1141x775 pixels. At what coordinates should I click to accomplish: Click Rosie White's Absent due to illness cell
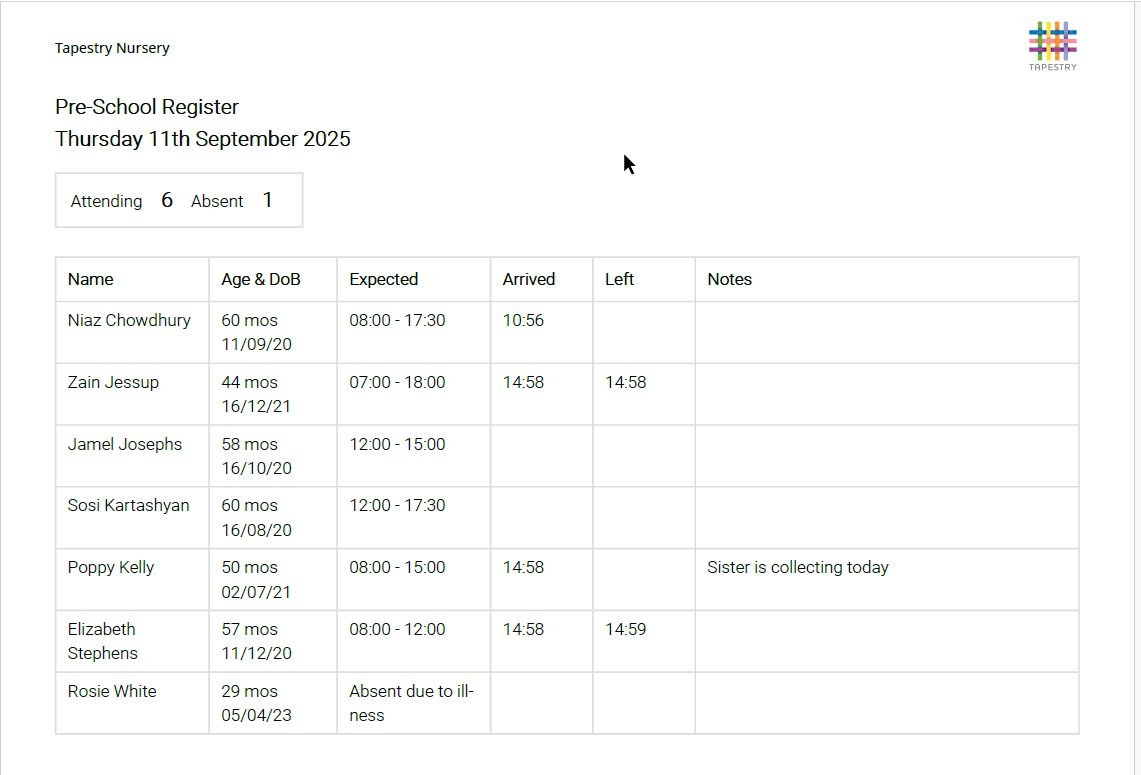click(410, 703)
